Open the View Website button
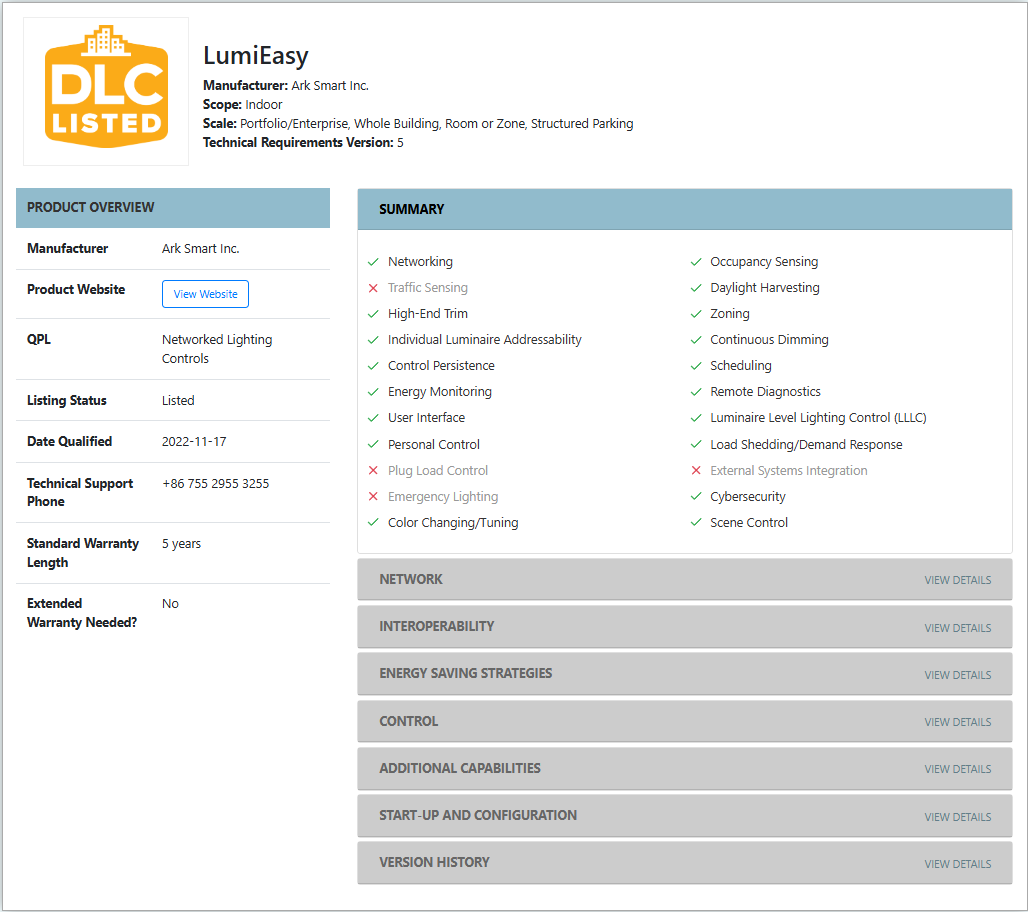 point(205,294)
